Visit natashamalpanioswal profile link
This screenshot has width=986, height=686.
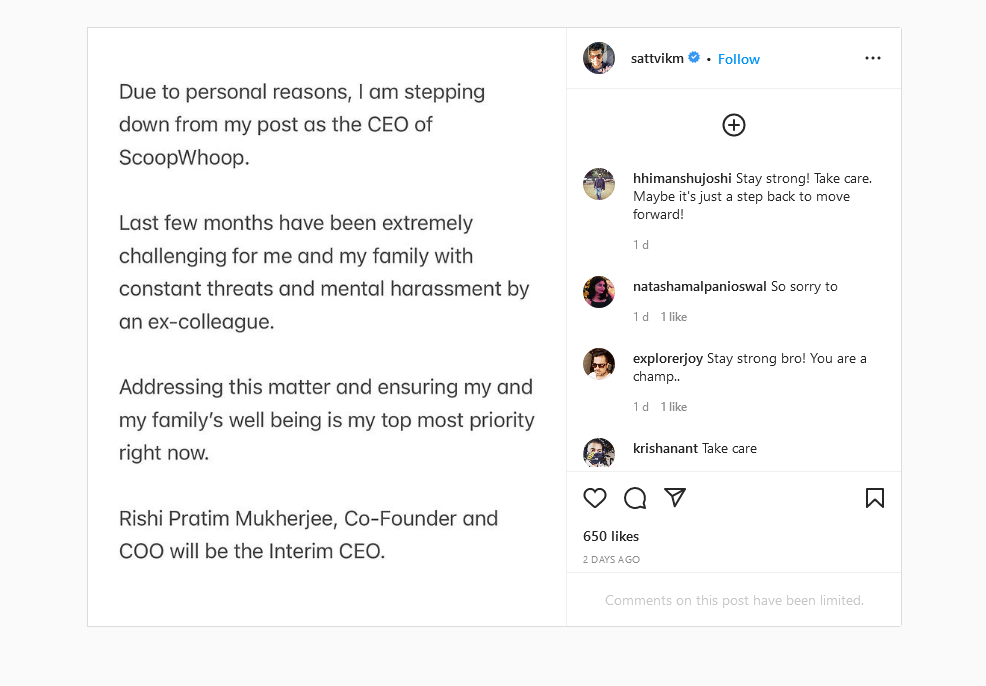(700, 287)
